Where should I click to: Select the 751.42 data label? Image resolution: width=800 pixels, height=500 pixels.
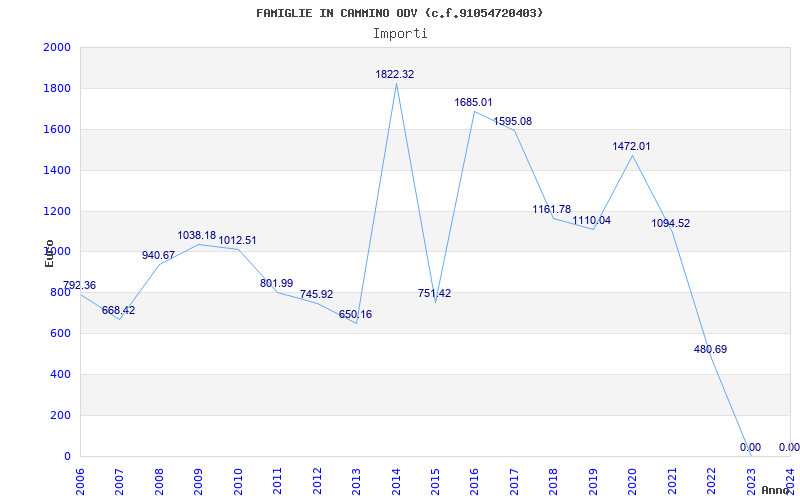click(x=434, y=293)
